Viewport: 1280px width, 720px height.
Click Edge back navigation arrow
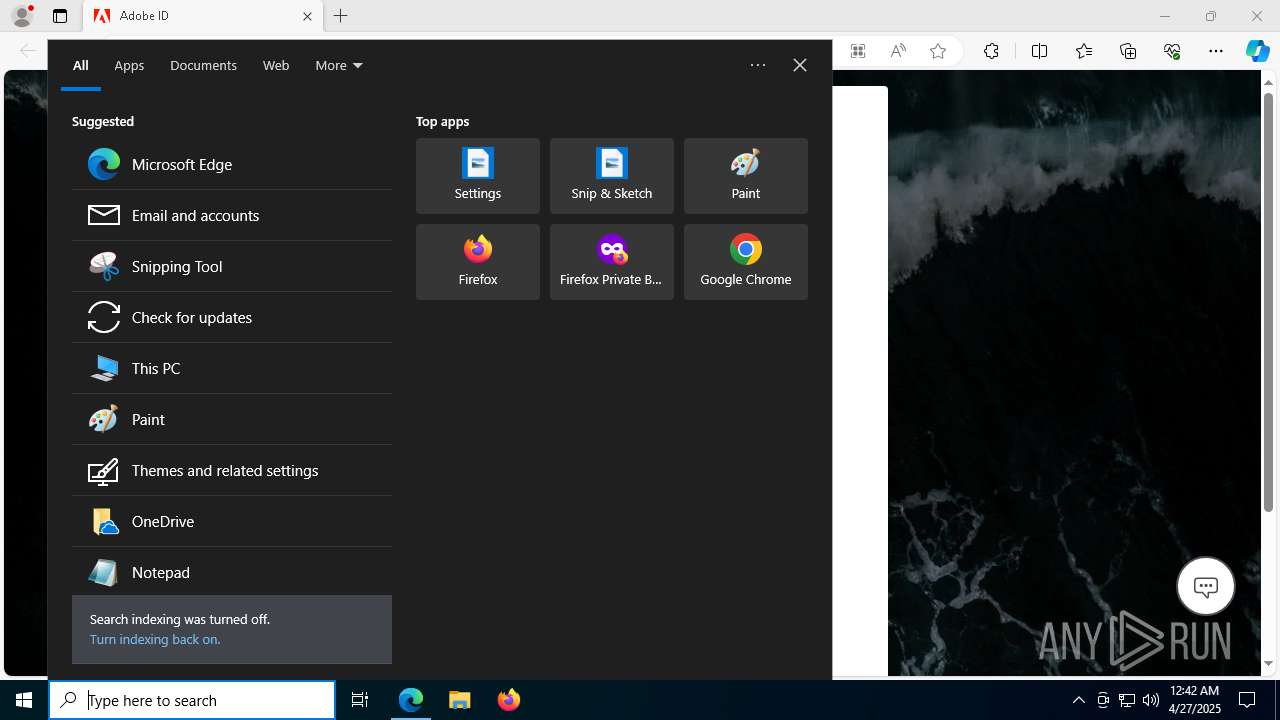[28, 51]
